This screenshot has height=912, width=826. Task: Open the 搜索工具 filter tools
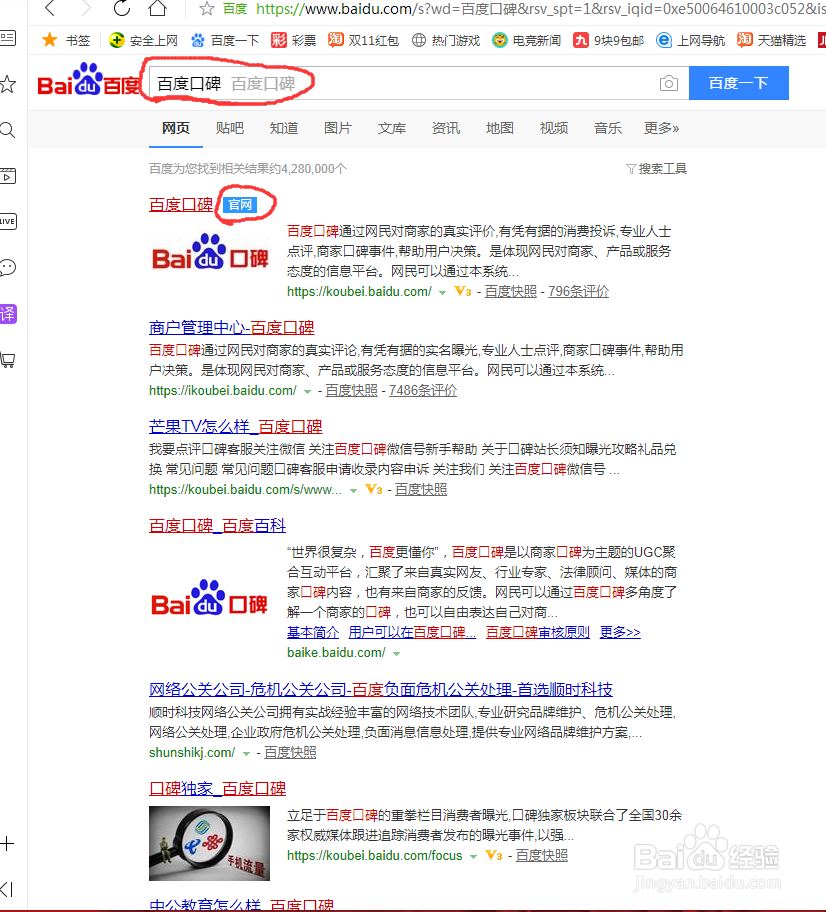tap(657, 169)
